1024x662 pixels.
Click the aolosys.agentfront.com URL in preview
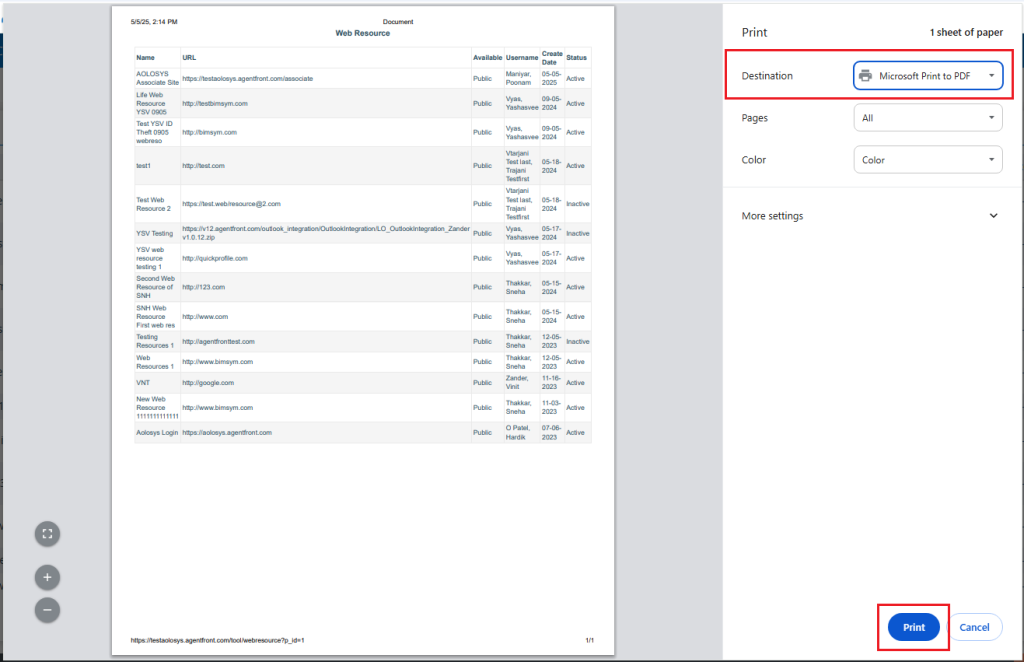point(227,433)
